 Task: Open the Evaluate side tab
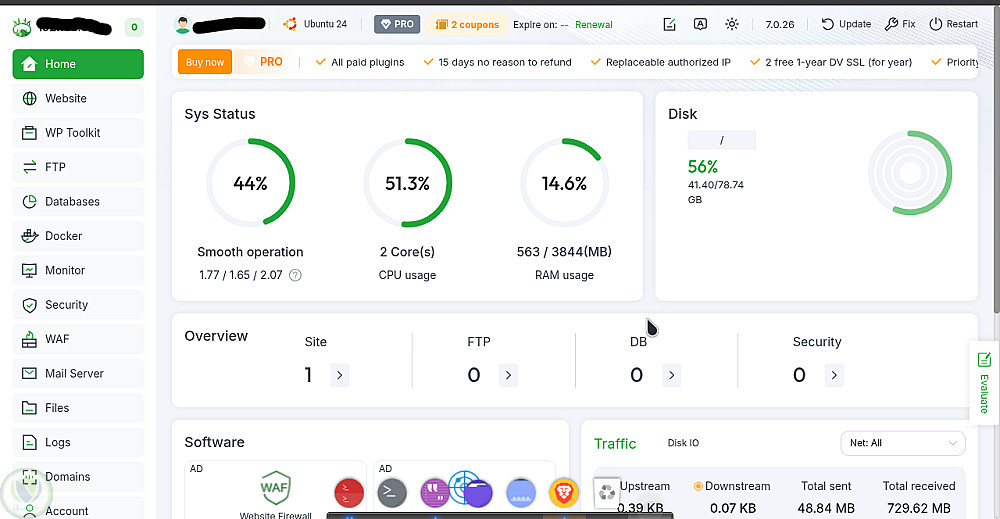click(984, 383)
